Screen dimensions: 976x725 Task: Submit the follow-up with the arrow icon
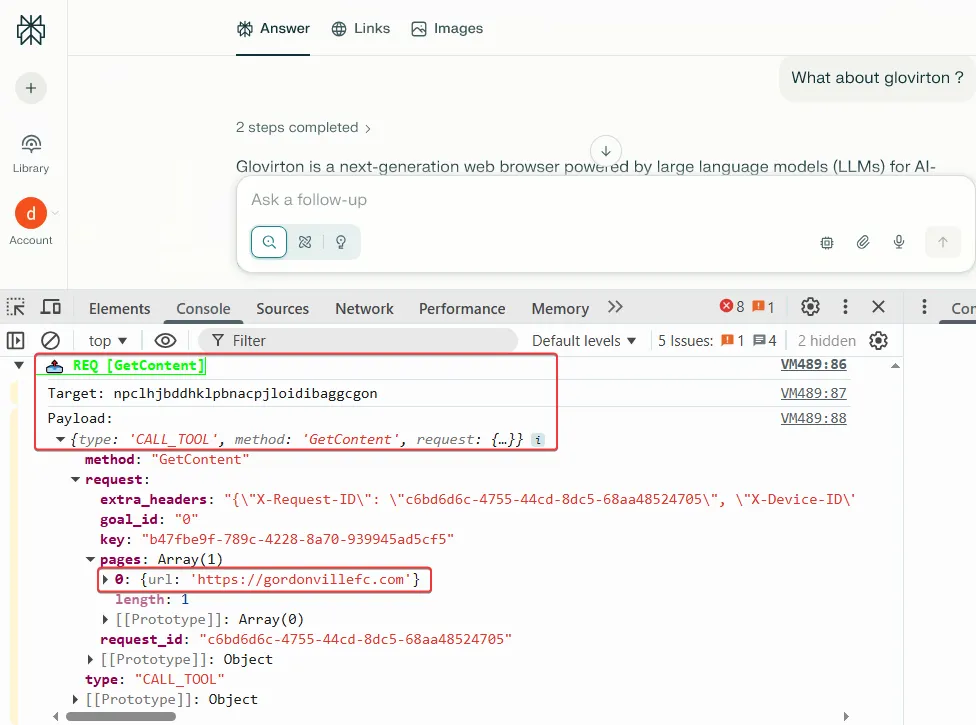click(x=943, y=241)
